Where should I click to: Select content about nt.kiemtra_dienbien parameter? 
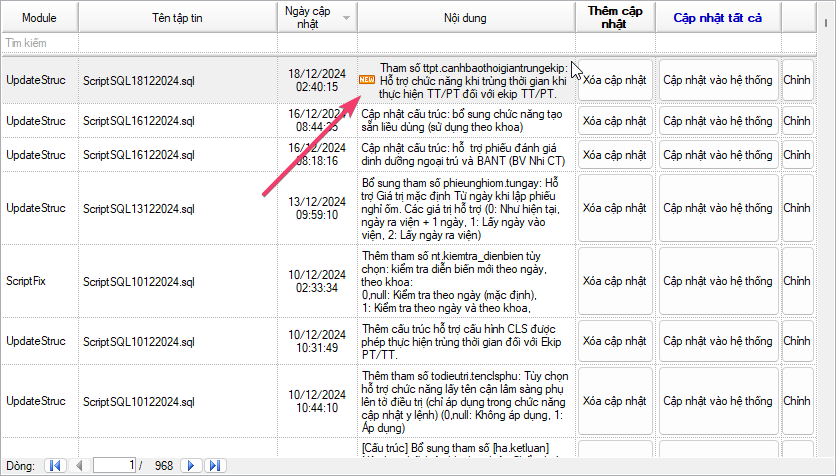(454, 282)
